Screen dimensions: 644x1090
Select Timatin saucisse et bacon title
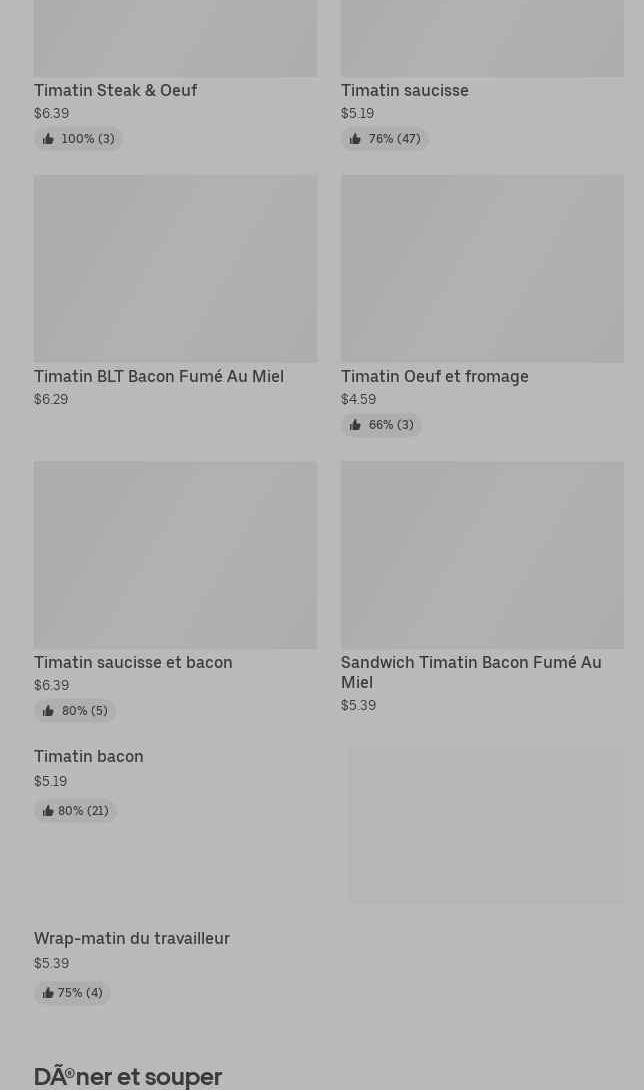(133, 662)
